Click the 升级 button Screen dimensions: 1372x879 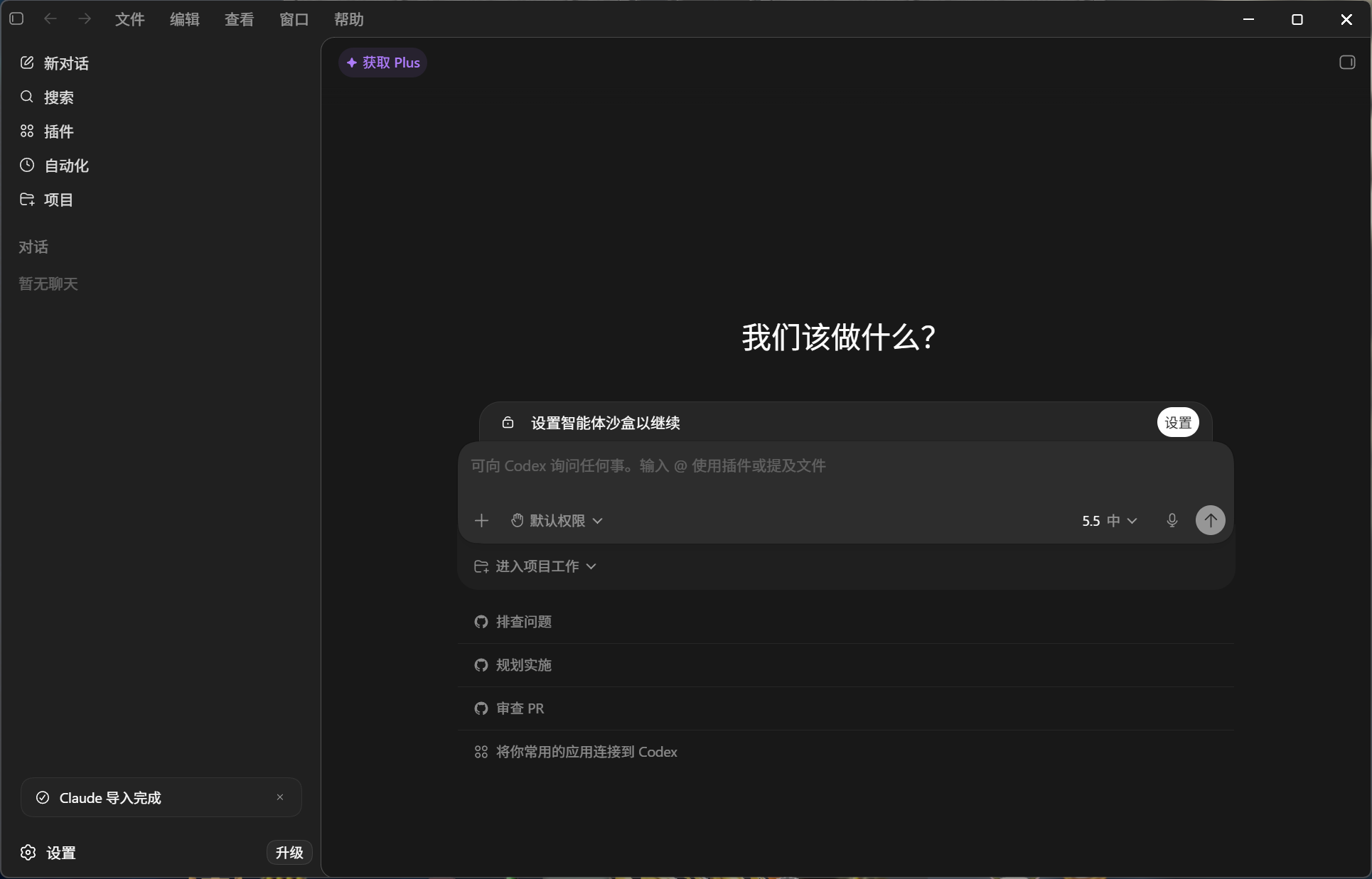(x=289, y=853)
